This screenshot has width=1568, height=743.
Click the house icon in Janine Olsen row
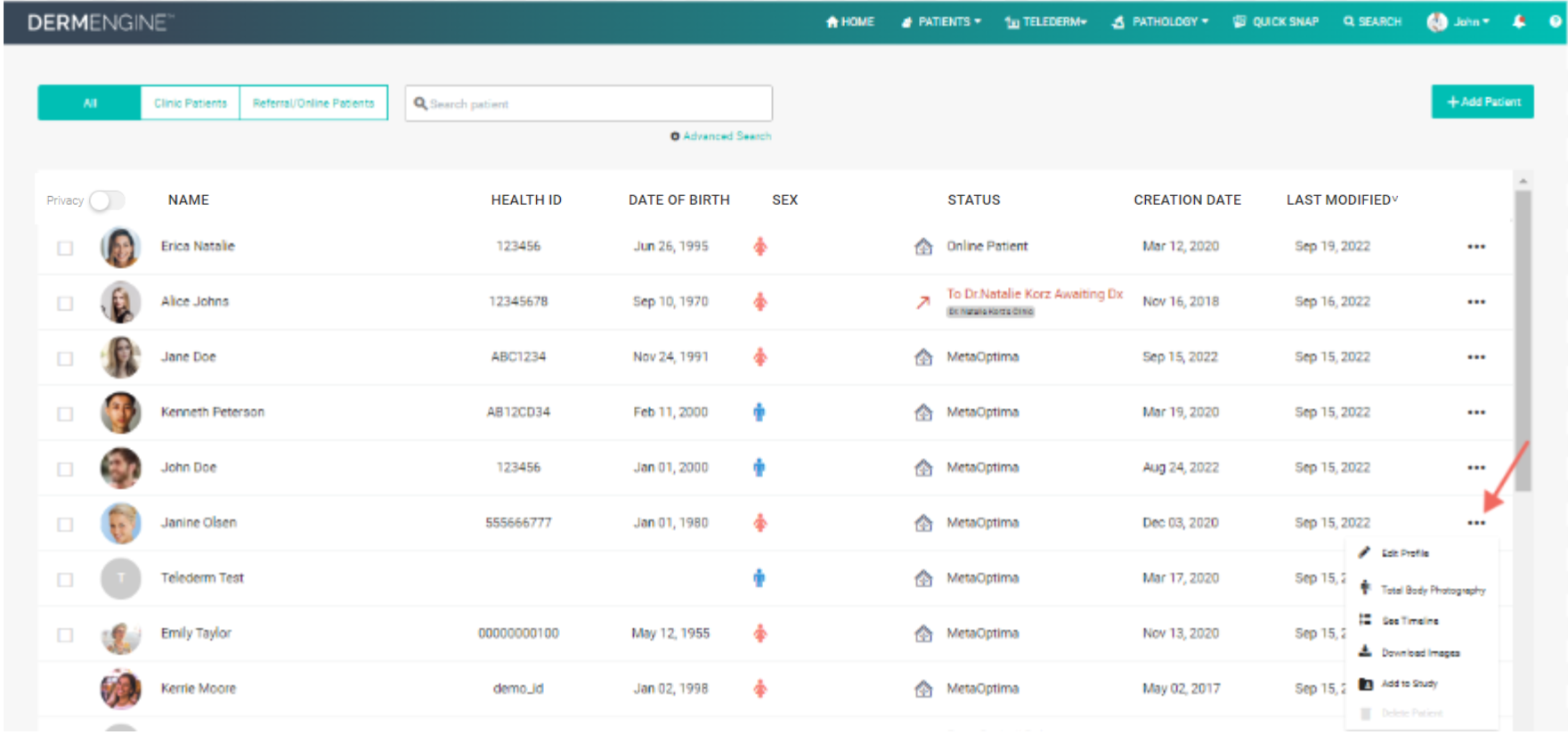tap(923, 523)
